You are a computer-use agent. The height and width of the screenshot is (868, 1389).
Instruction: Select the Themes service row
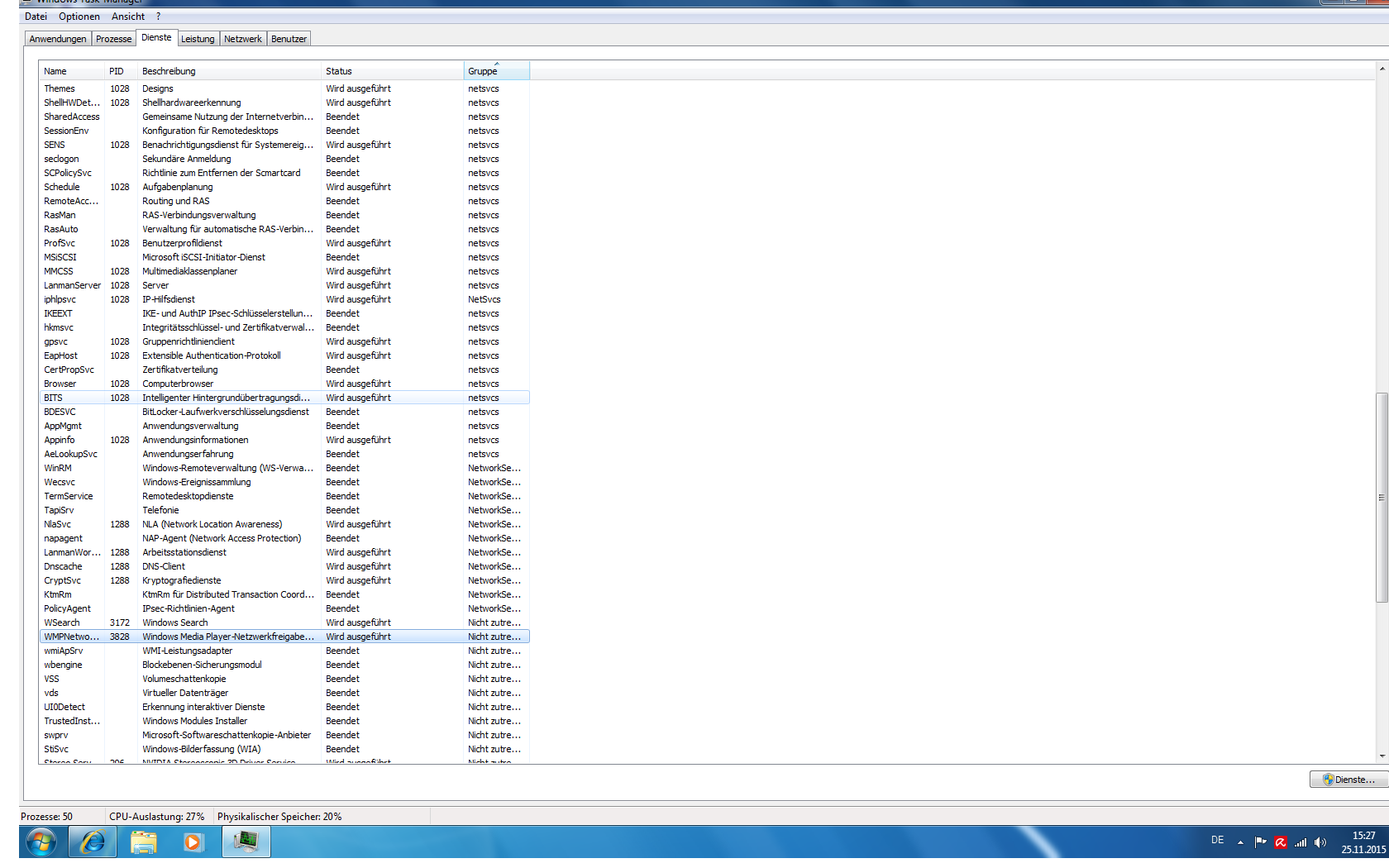(284, 88)
